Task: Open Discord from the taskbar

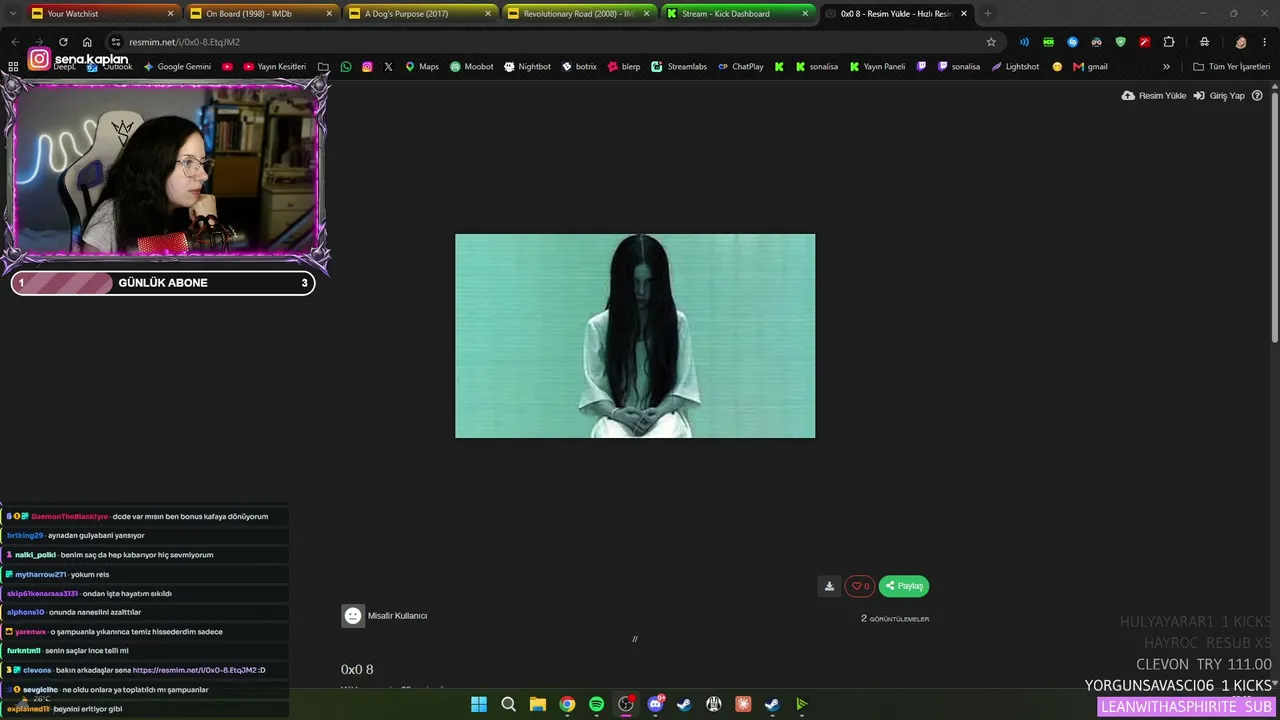Action: (655, 704)
